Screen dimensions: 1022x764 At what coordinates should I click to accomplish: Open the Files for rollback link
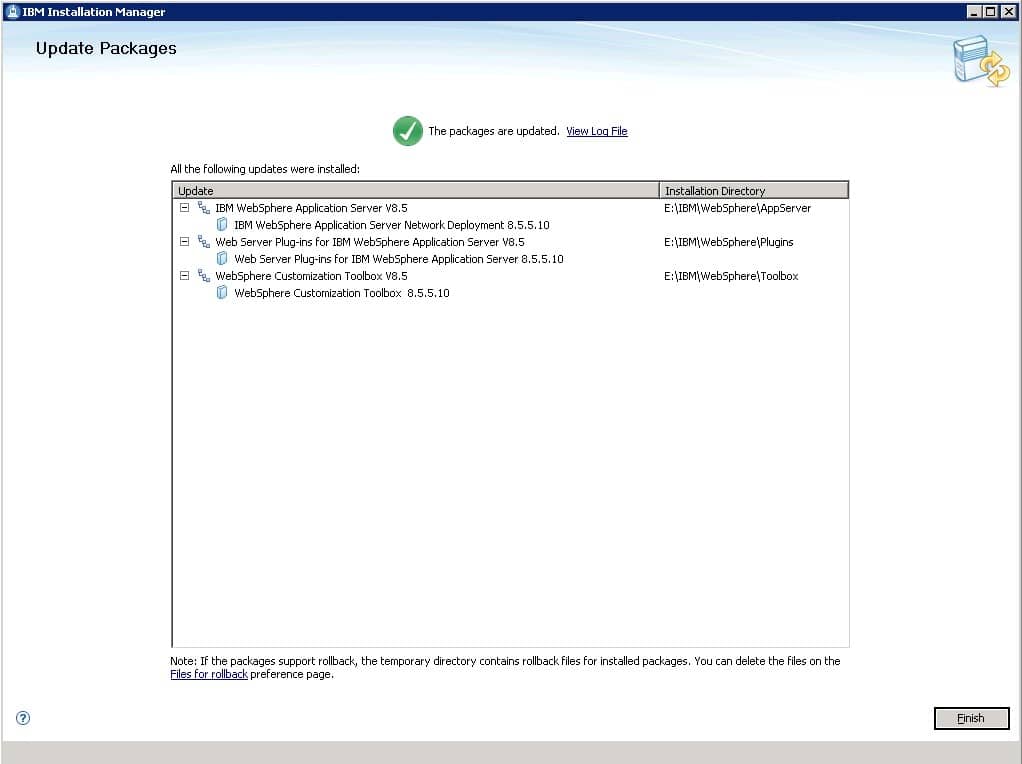(x=209, y=674)
